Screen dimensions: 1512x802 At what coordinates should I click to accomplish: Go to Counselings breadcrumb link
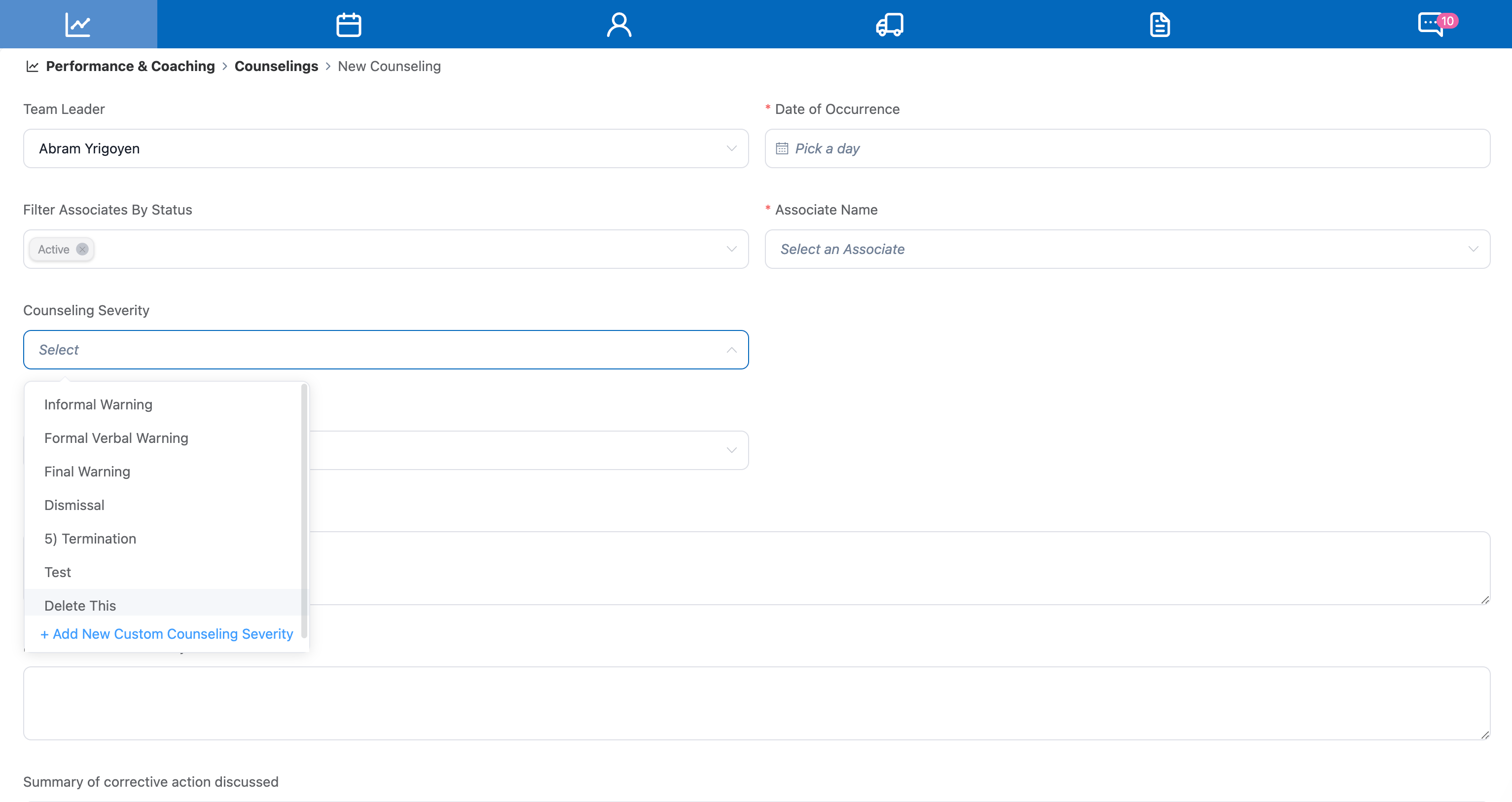pos(276,67)
